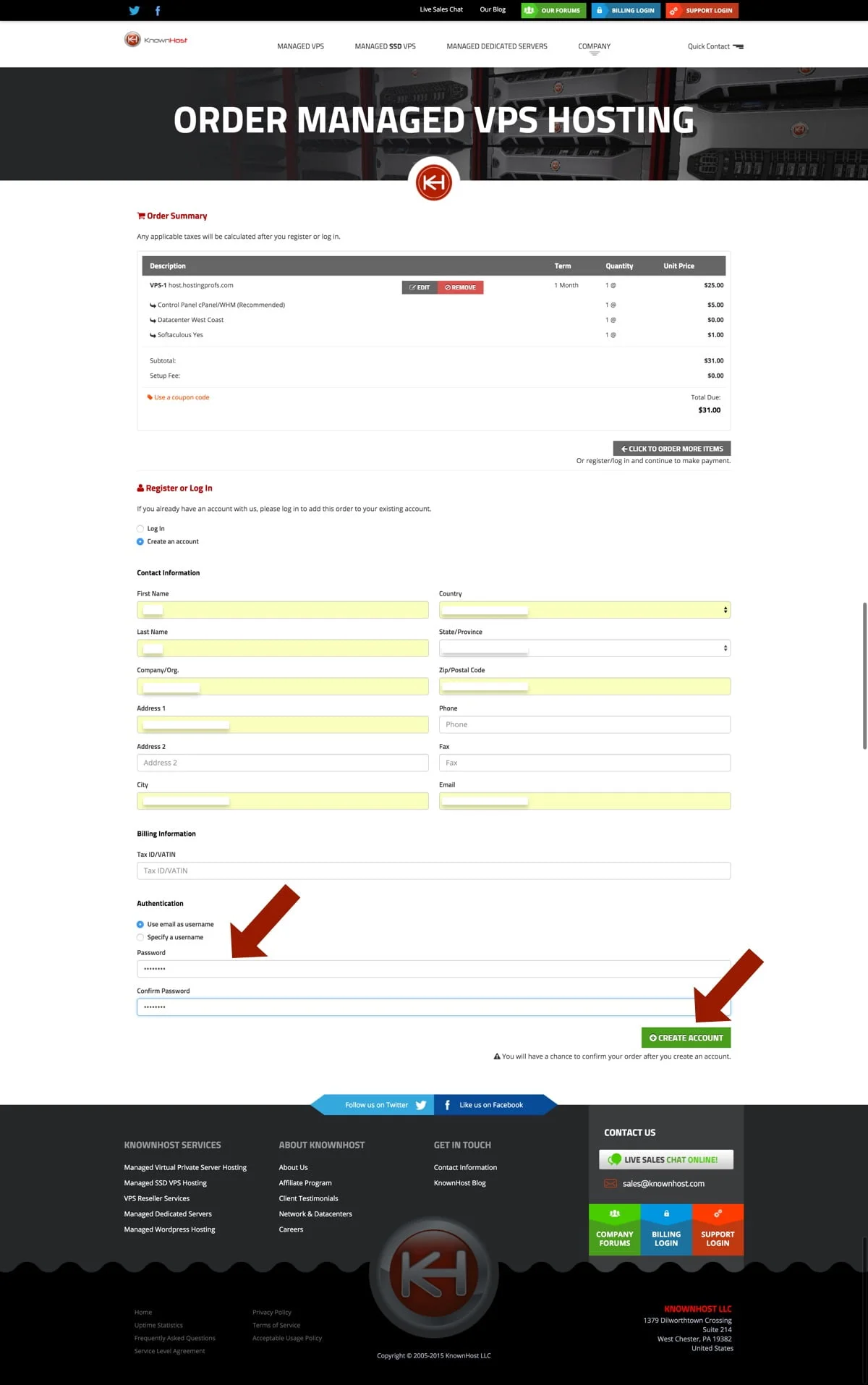This screenshot has height=1385, width=868.
Task: Click sales@knownhost.com email link
Action: 663,1184
